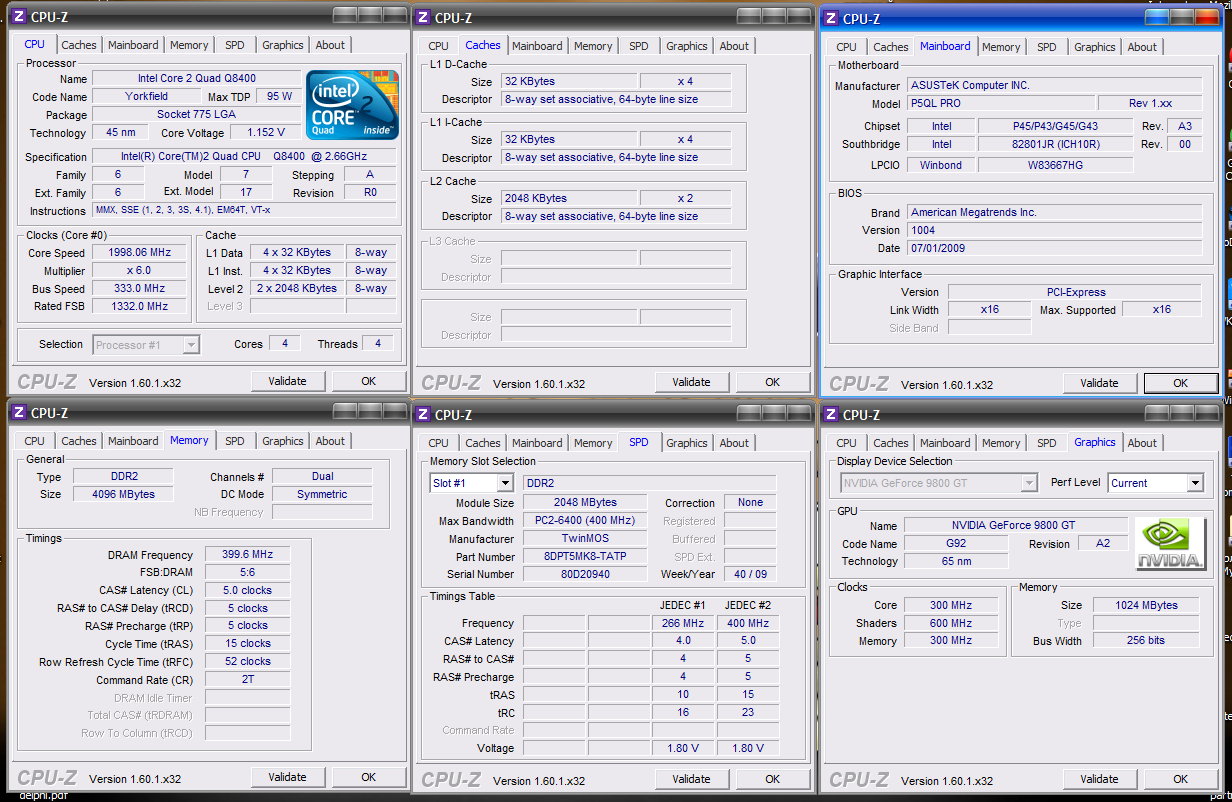Click OK in the ASUSTeK Mainboard window
The width and height of the screenshot is (1232, 802).
(x=1180, y=383)
